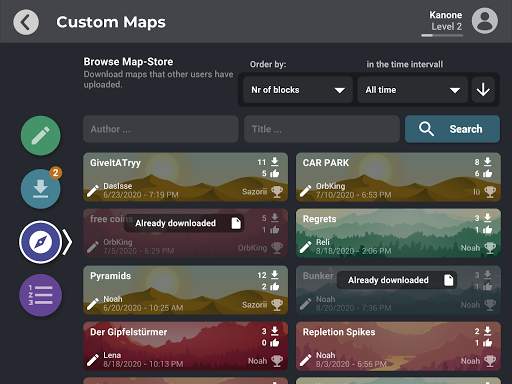Click trophy icon on CAR PARK card
The image size is (512, 384).
tap(490, 192)
